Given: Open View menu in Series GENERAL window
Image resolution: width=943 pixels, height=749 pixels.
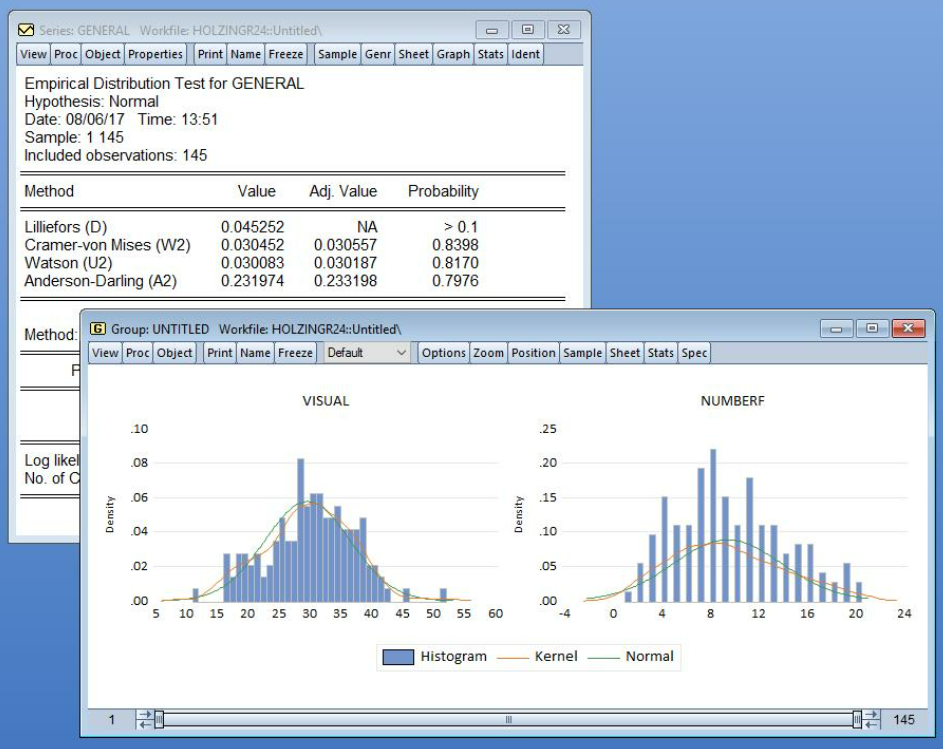Looking at the screenshot, I should coord(33,54).
